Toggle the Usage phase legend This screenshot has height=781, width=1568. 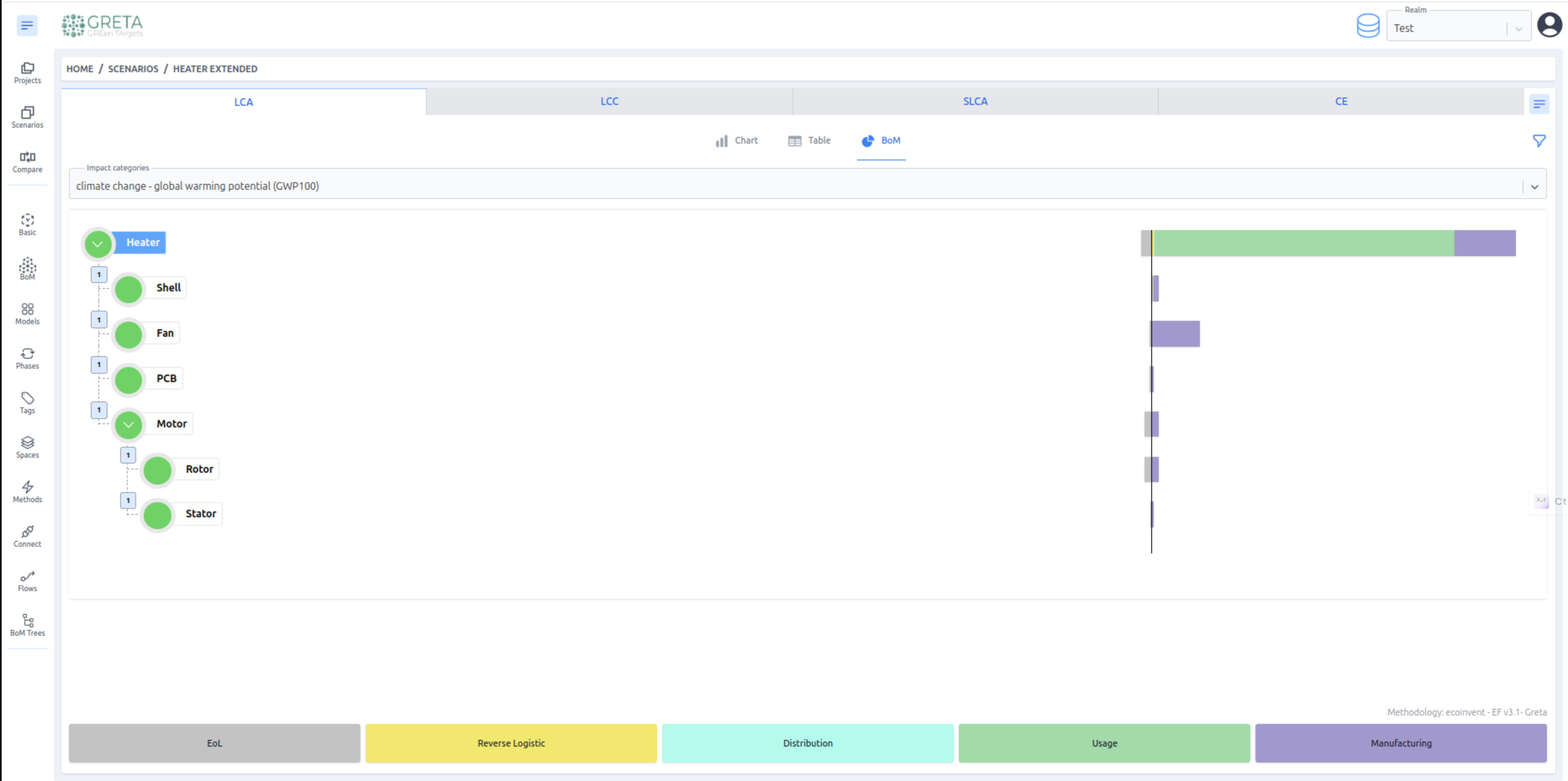pyautogui.click(x=1104, y=743)
